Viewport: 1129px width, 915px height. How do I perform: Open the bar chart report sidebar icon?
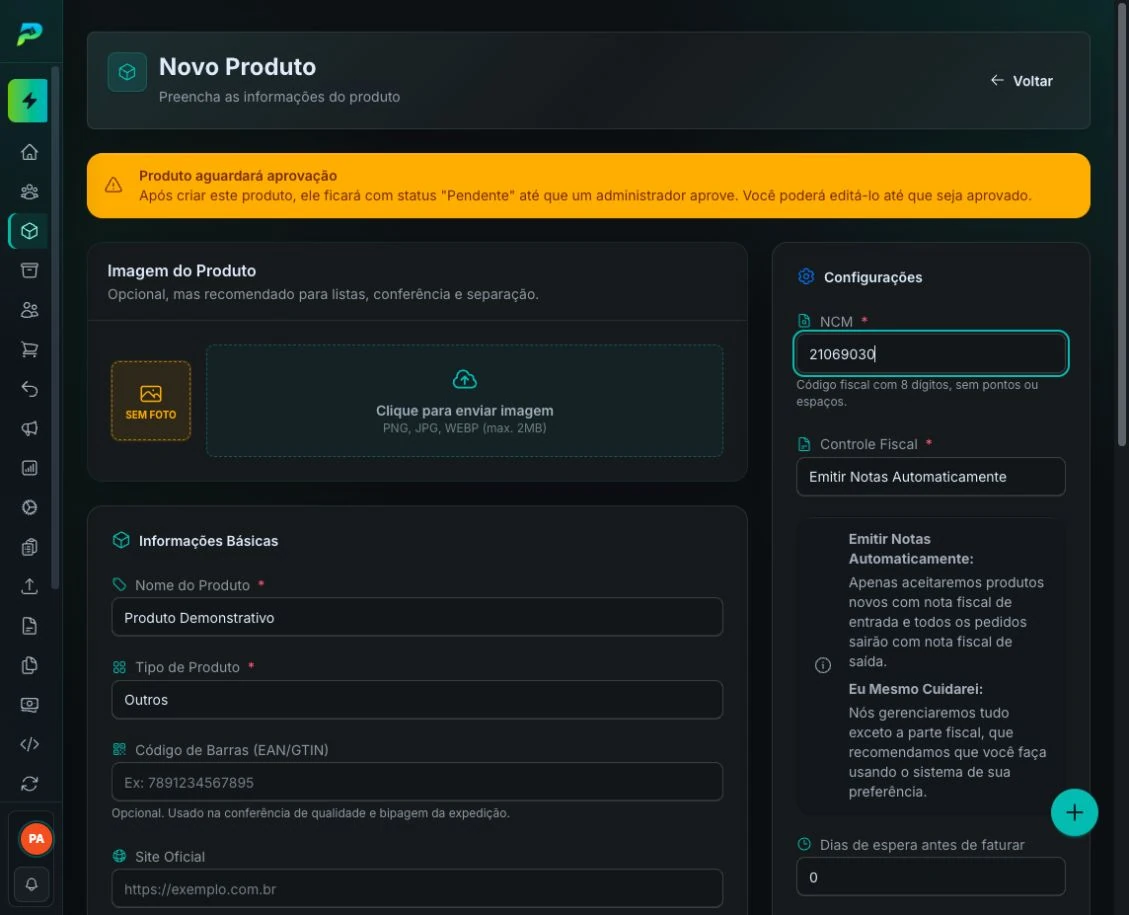tap(30, 468)
